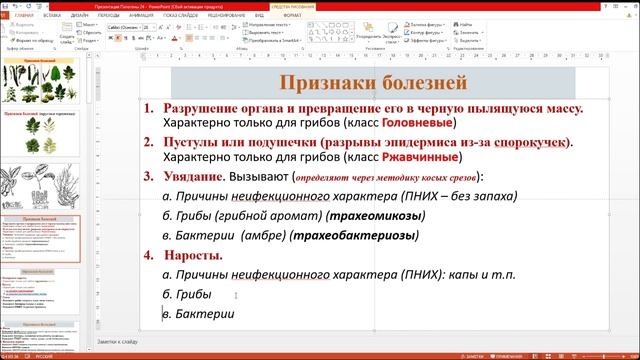This screenshot has width=640, height=360.
Task: Click Преобразовать в SmartArt
Action: coord(273,40)
